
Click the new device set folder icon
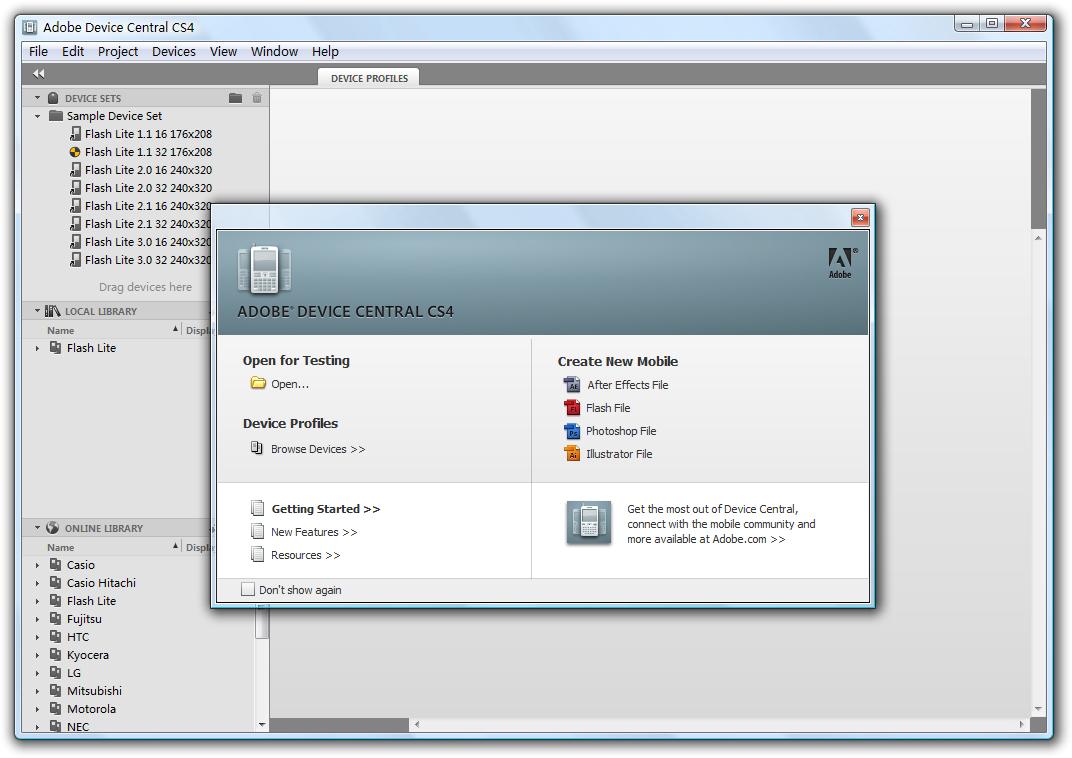pyautogui.click(x=235, y=98)
